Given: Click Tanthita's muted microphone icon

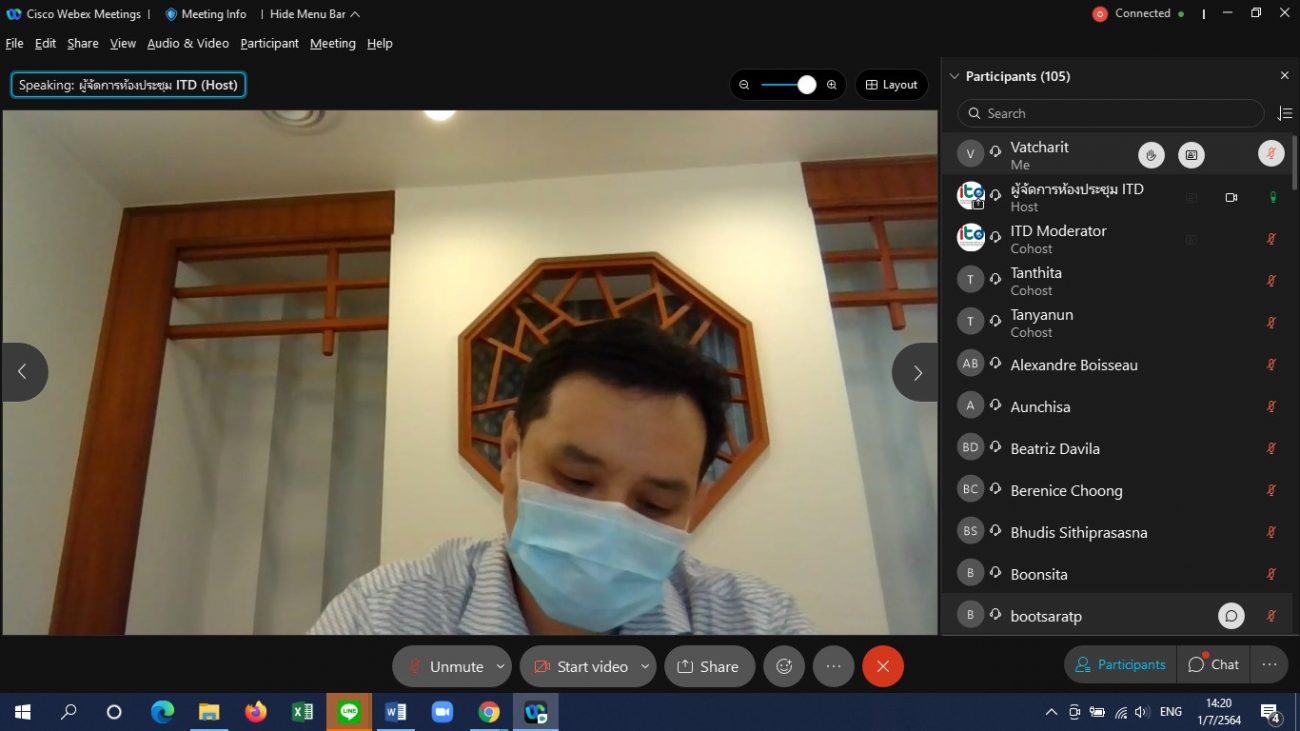Looking at the screenshot, I should pyautogui.click(x=1272, y=281).
